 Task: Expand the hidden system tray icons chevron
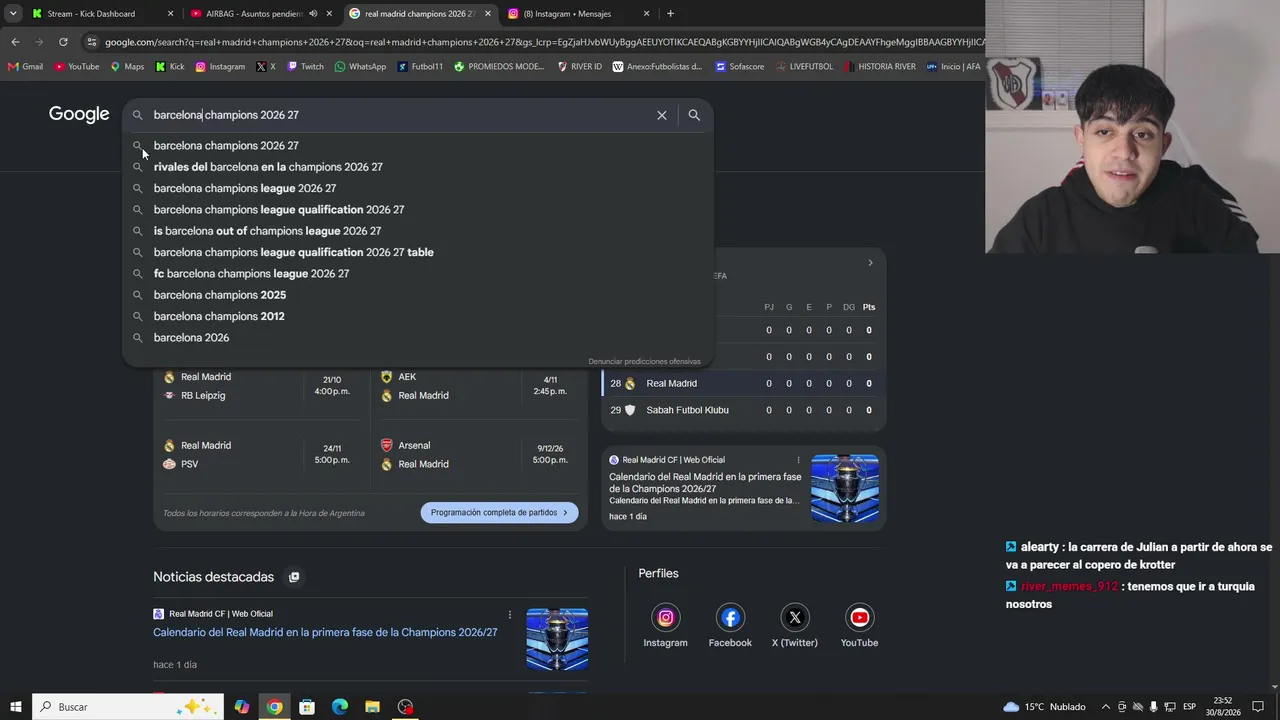point(1105,707)
